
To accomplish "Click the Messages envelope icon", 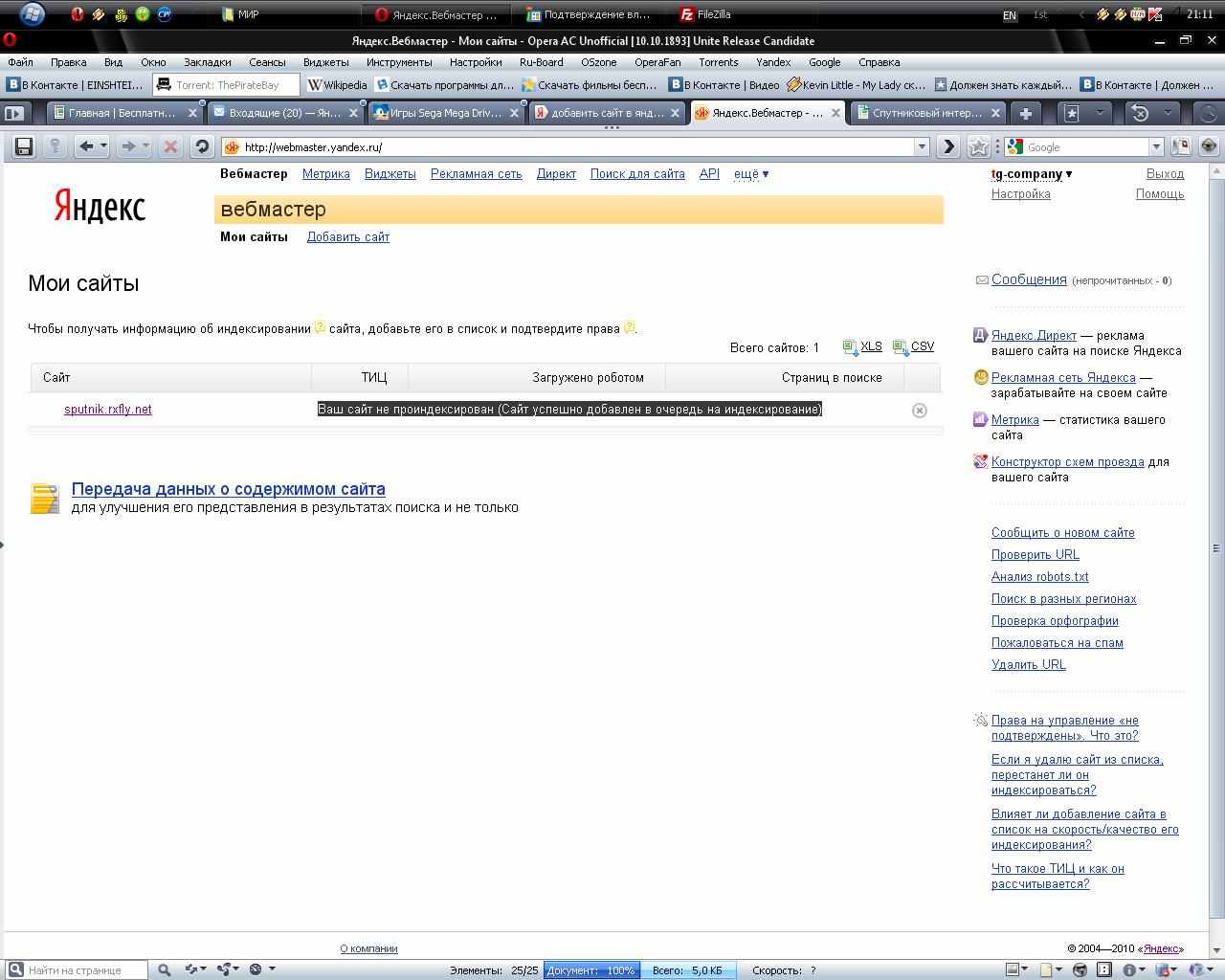I will (x=981, y=280).
